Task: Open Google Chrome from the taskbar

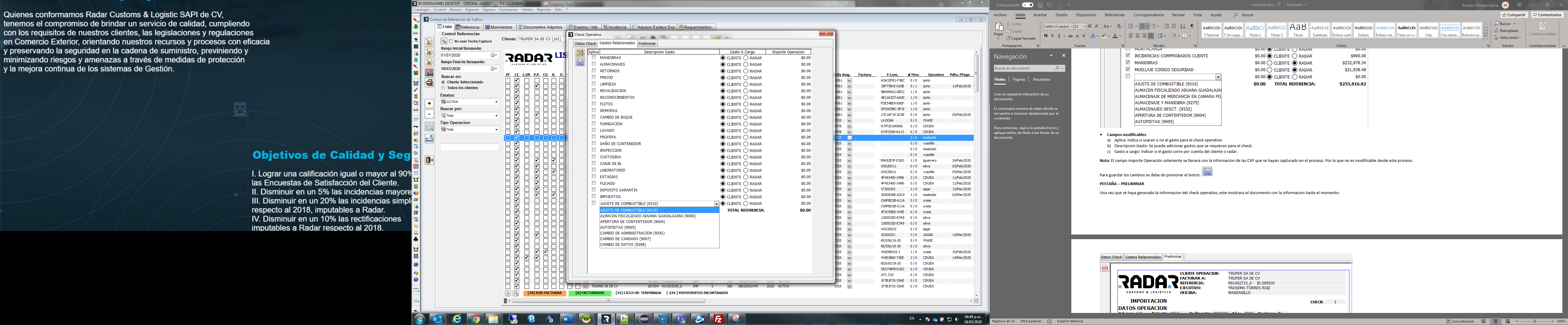Action: tap(475, 319)
